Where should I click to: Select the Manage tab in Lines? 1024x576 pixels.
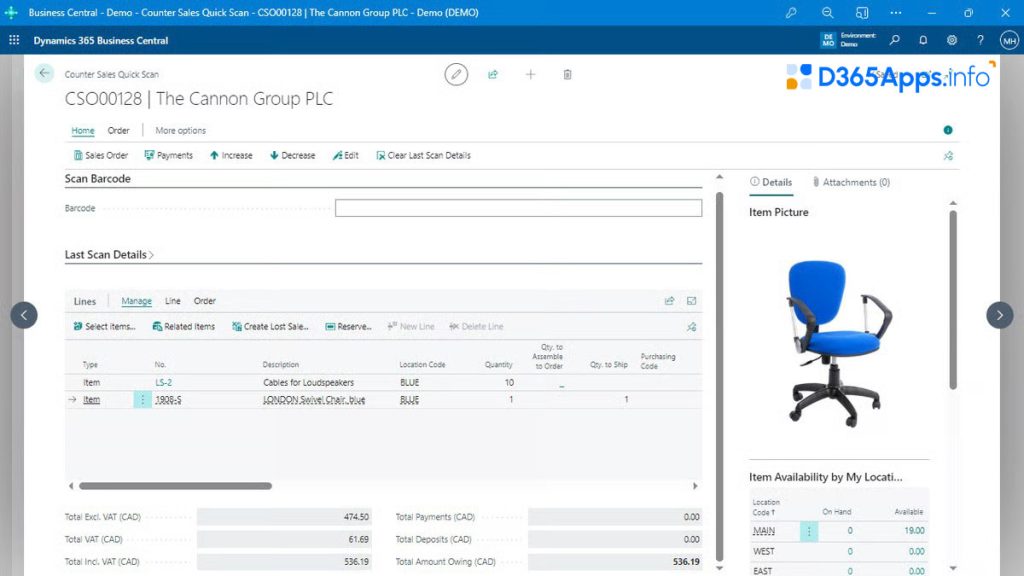[x=136, y=301]
